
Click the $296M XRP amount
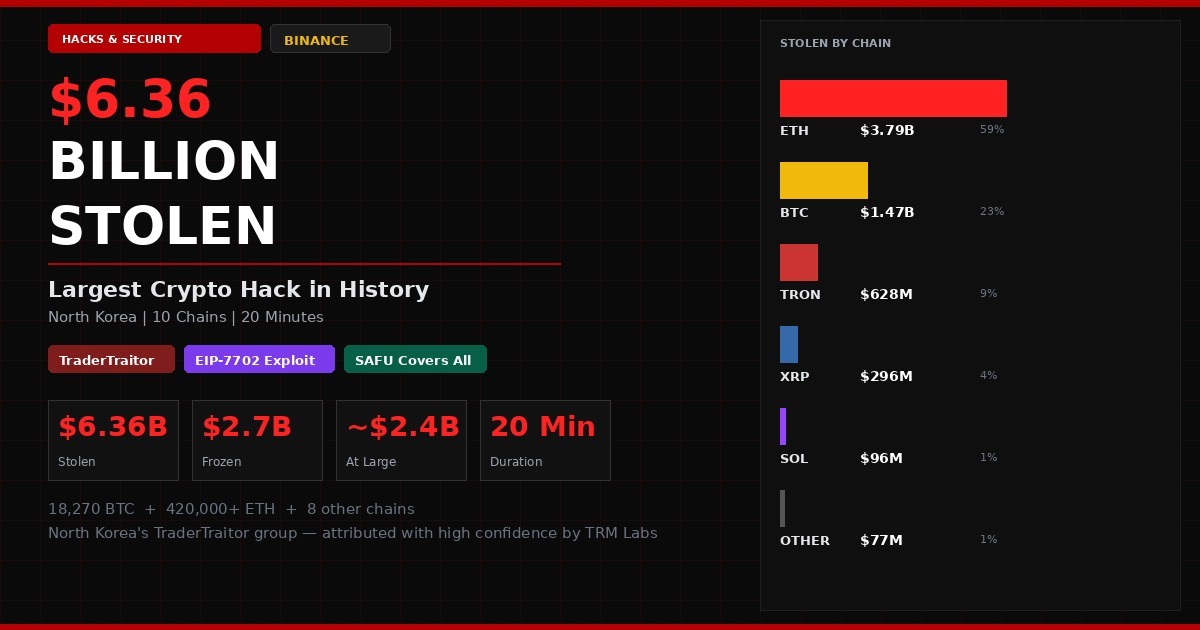click(886, 377)
